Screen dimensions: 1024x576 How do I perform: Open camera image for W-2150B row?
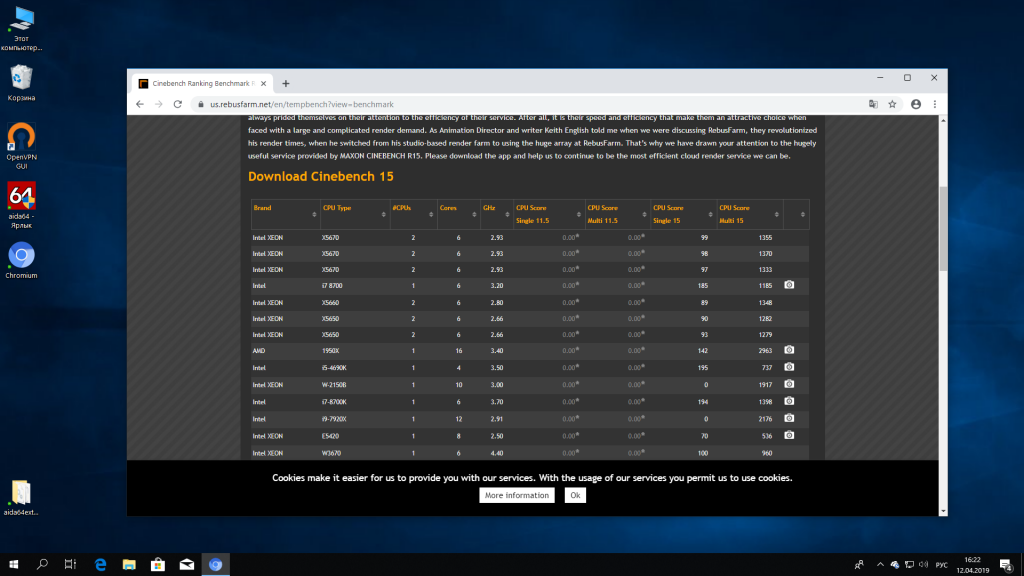[x=789, y=384]
